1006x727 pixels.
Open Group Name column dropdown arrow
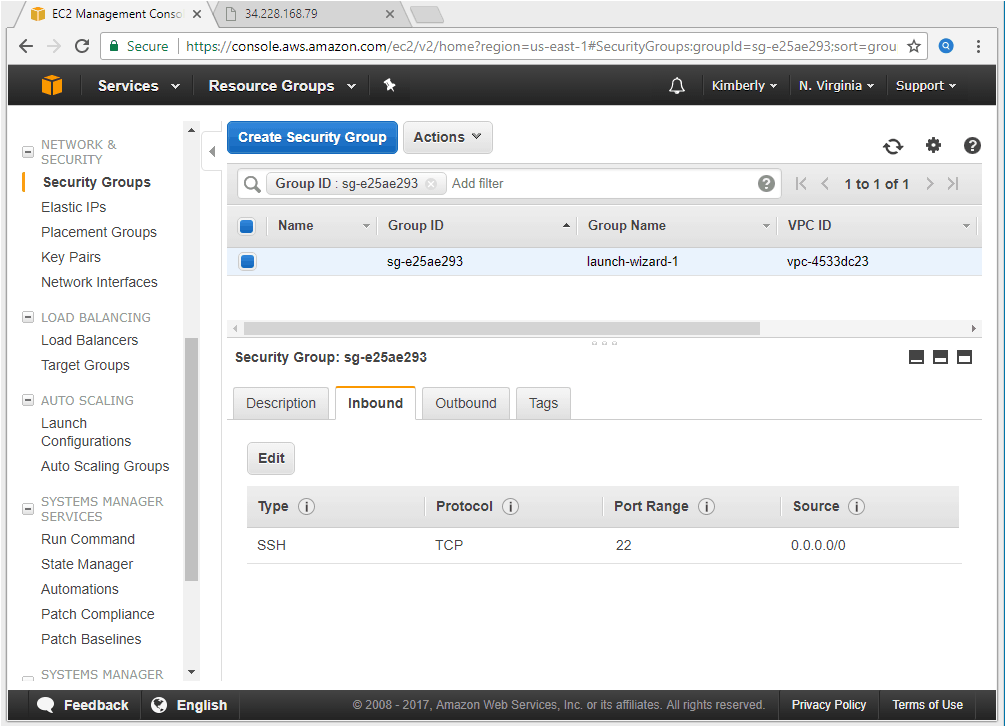coord(766,226)
